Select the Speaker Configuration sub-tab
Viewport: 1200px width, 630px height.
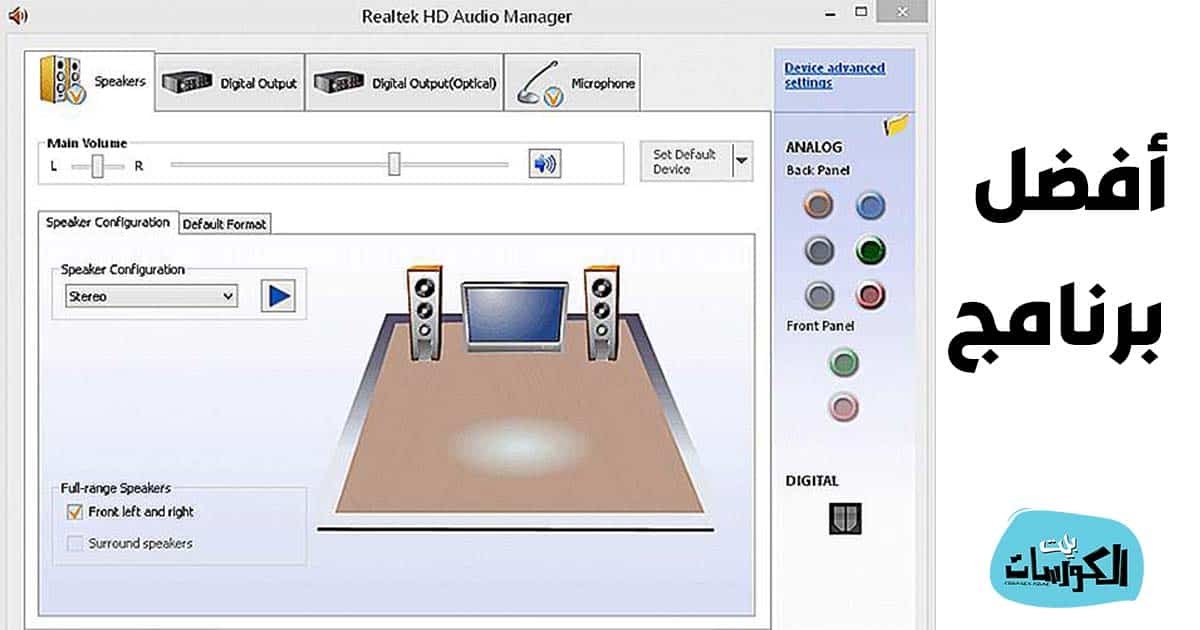(108, 223)
